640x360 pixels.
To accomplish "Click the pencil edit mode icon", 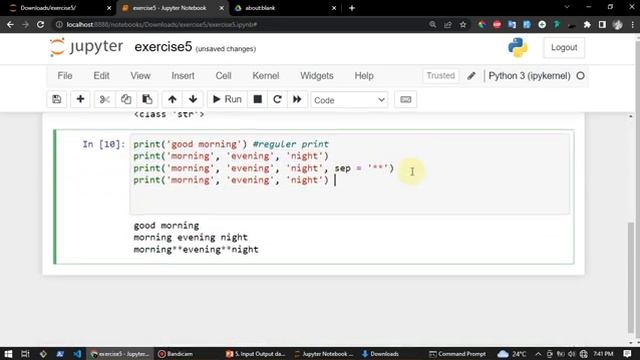I will [x=471, y=76].
